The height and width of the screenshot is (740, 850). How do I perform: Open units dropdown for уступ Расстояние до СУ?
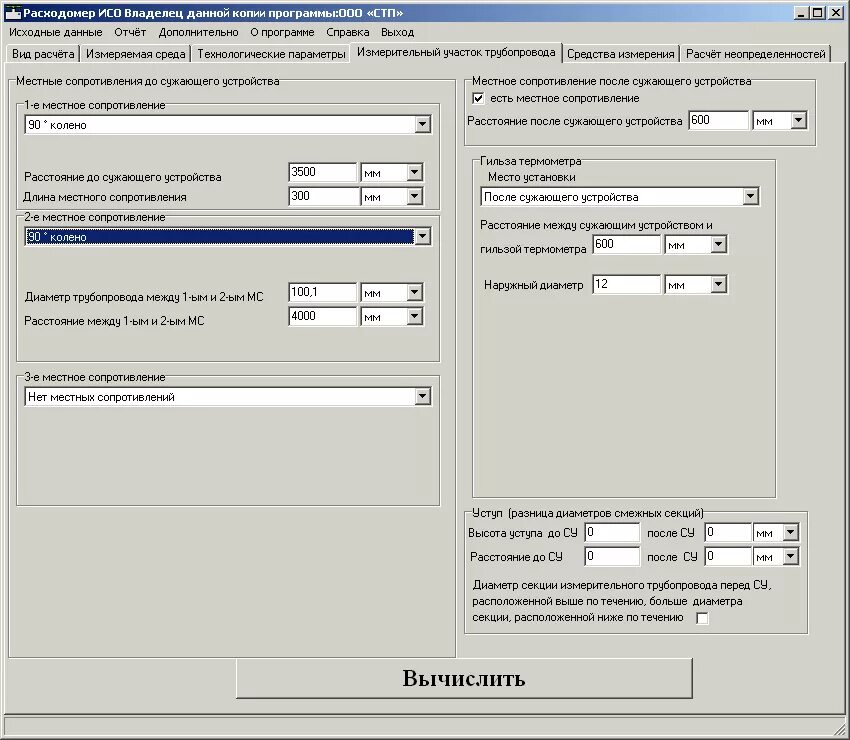tap(791, 556)
